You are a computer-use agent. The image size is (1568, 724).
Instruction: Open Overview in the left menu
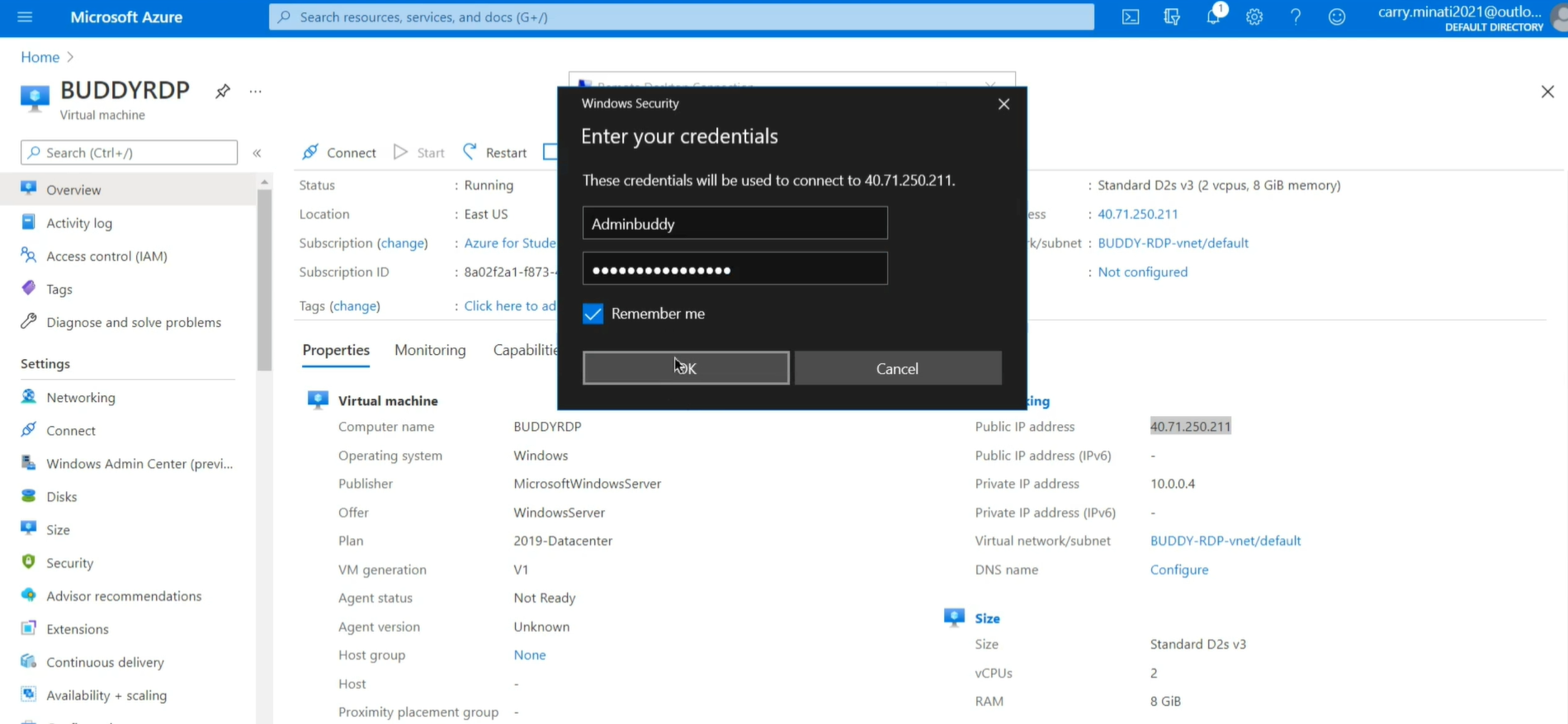128,190
